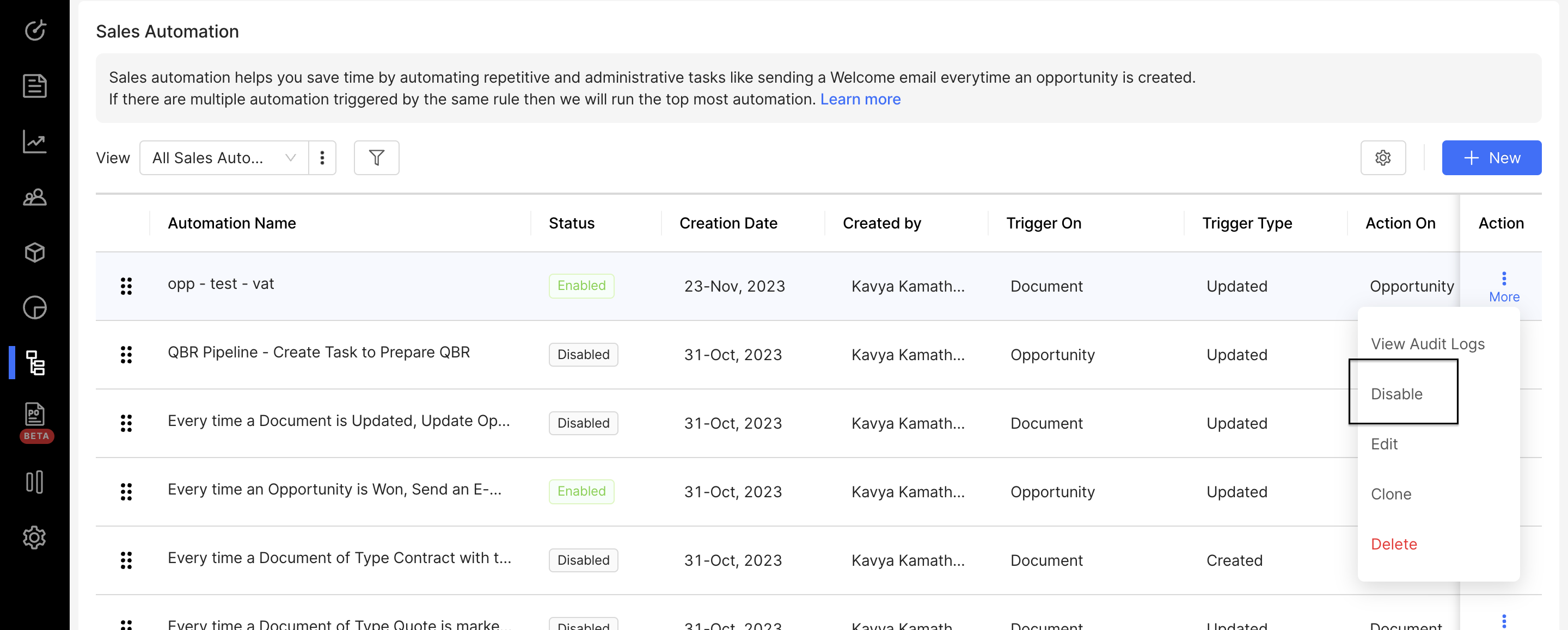1568x630 pixels.
Task: Click the pie chart sidebar icon
Action: pos(35,308)
